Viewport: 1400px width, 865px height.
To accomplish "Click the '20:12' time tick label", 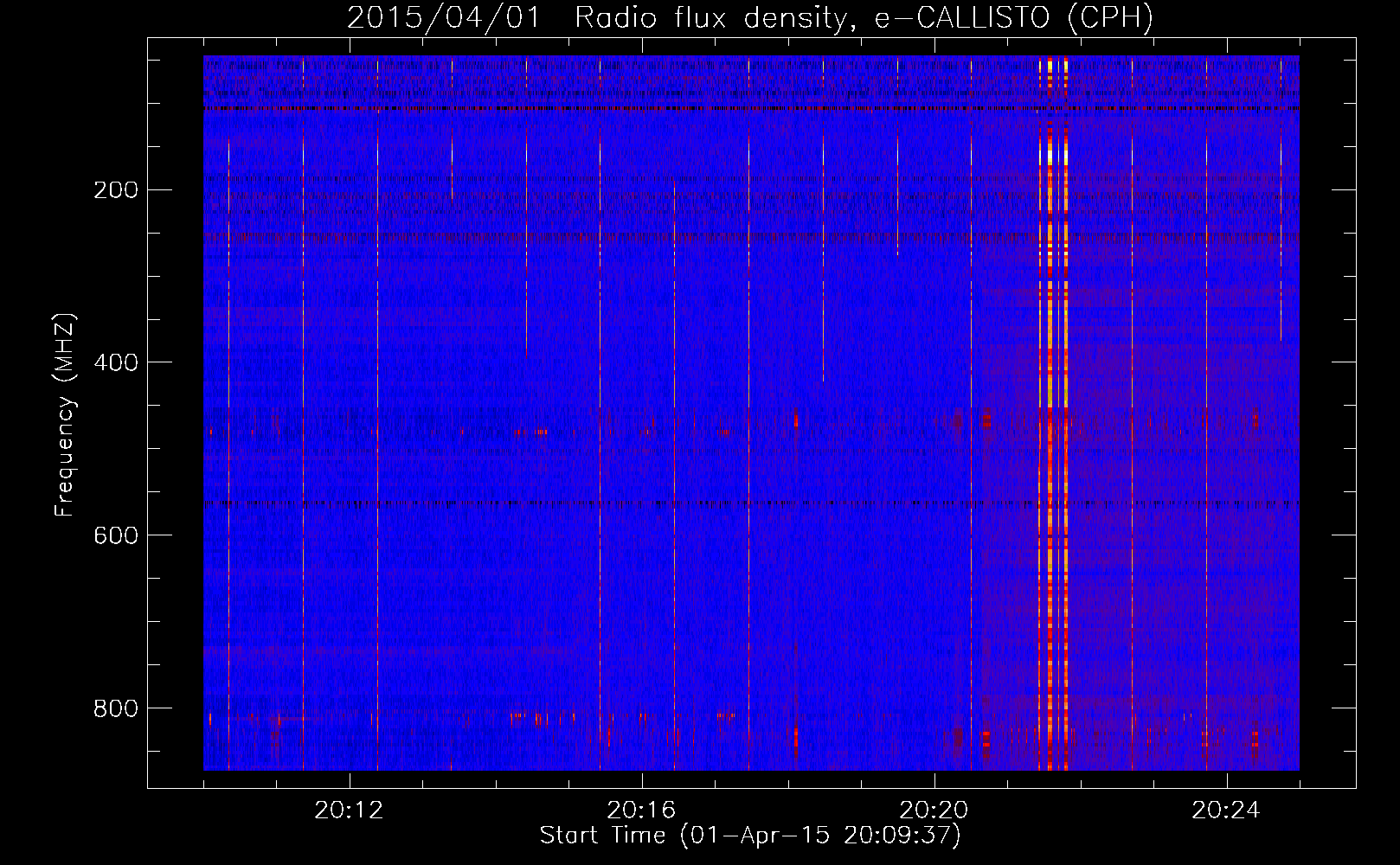I will click(x=350, y=811).
